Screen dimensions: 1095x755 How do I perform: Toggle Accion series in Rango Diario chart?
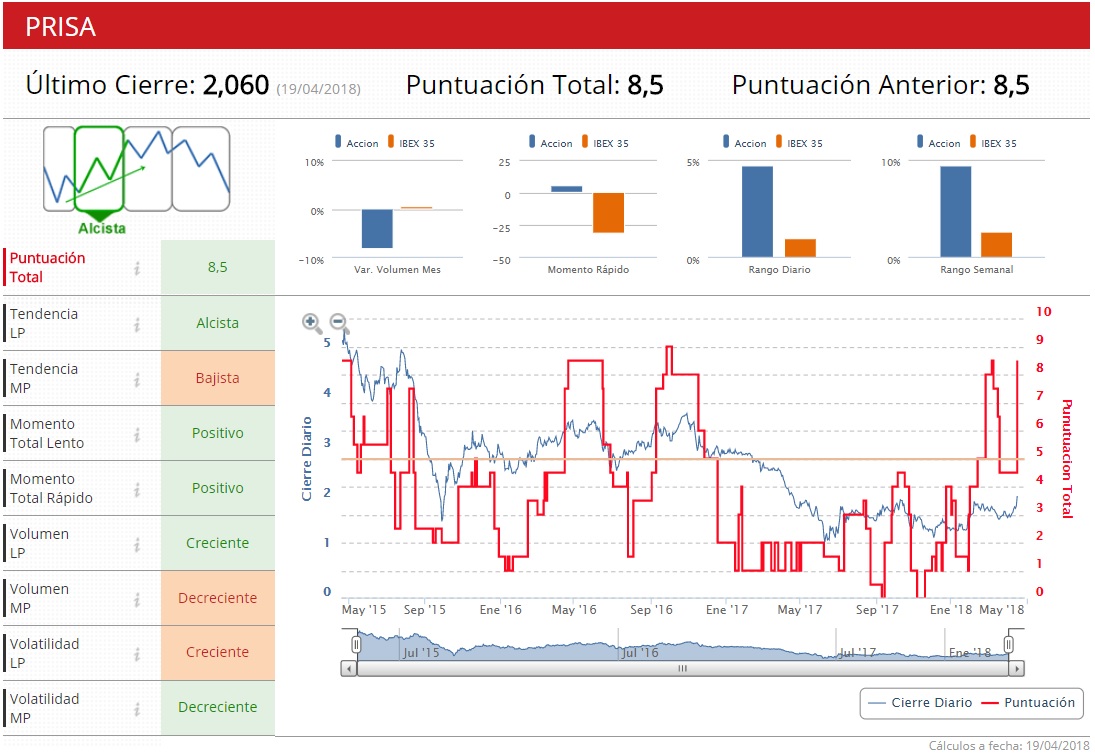[x=744, y=142]
